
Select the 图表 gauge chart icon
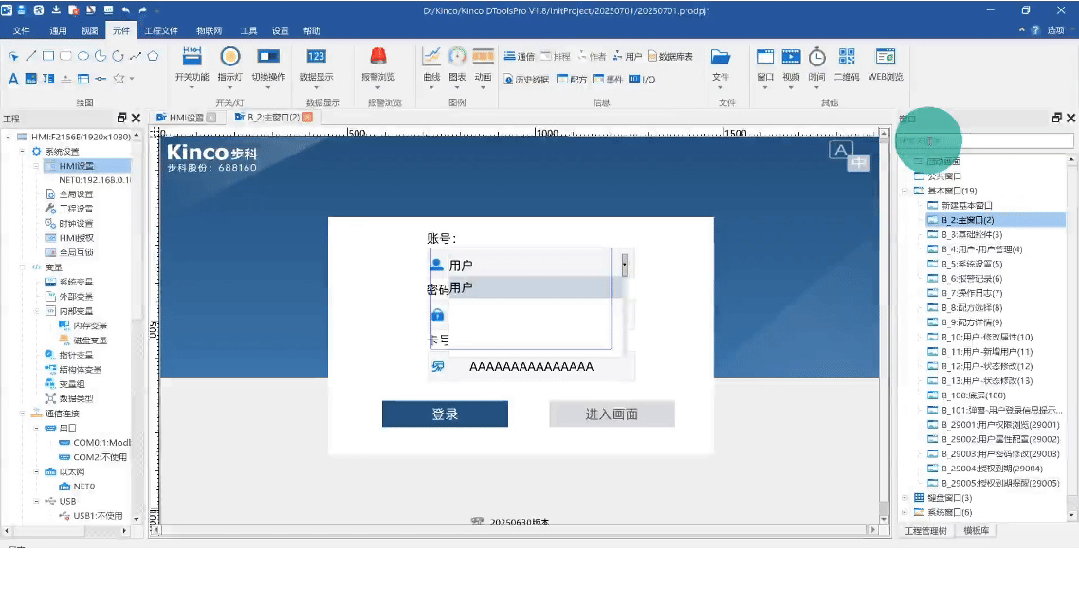coord(457,57)
